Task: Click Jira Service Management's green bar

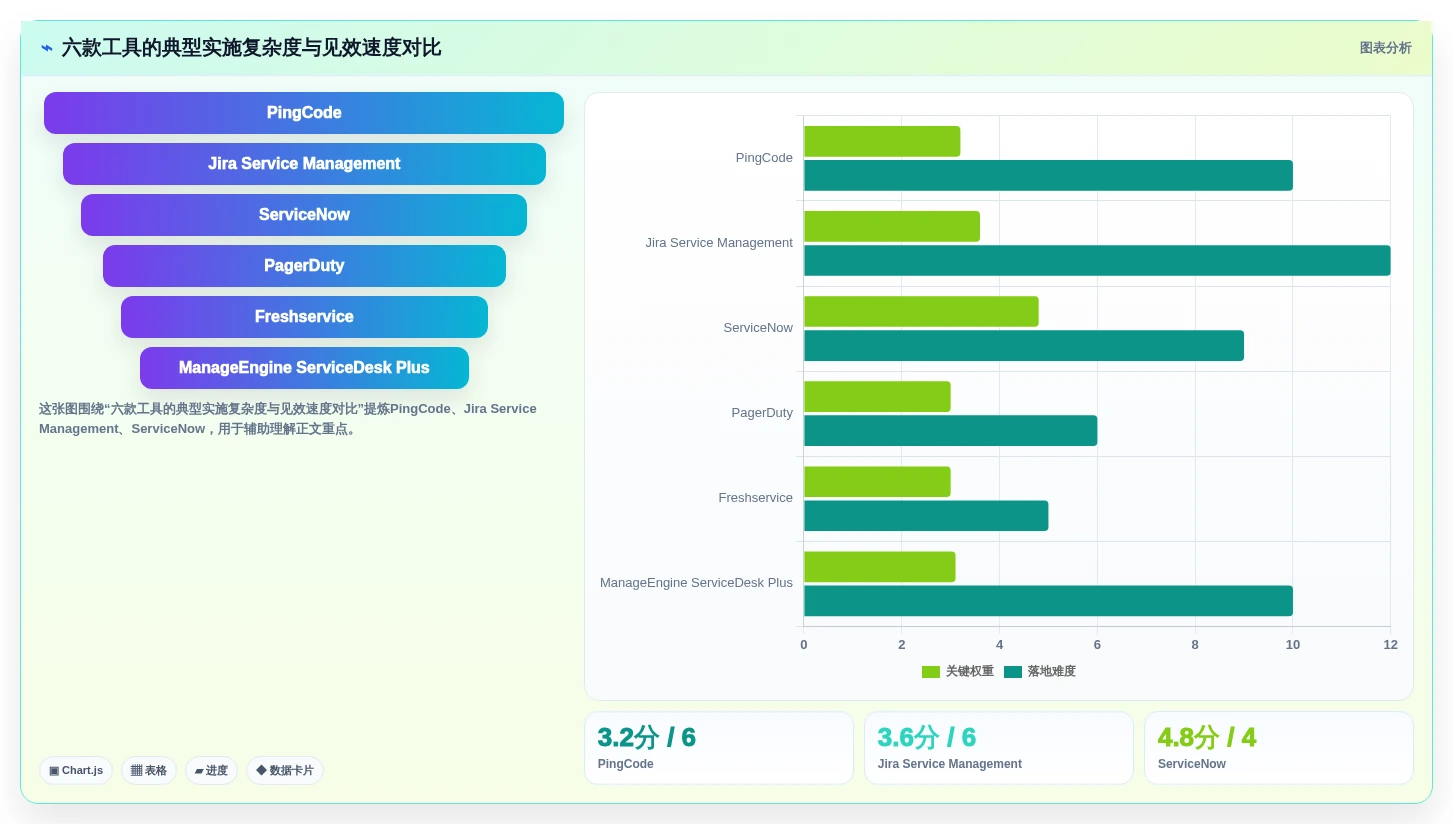Action: pyautogui.click(x=892, y=226)
